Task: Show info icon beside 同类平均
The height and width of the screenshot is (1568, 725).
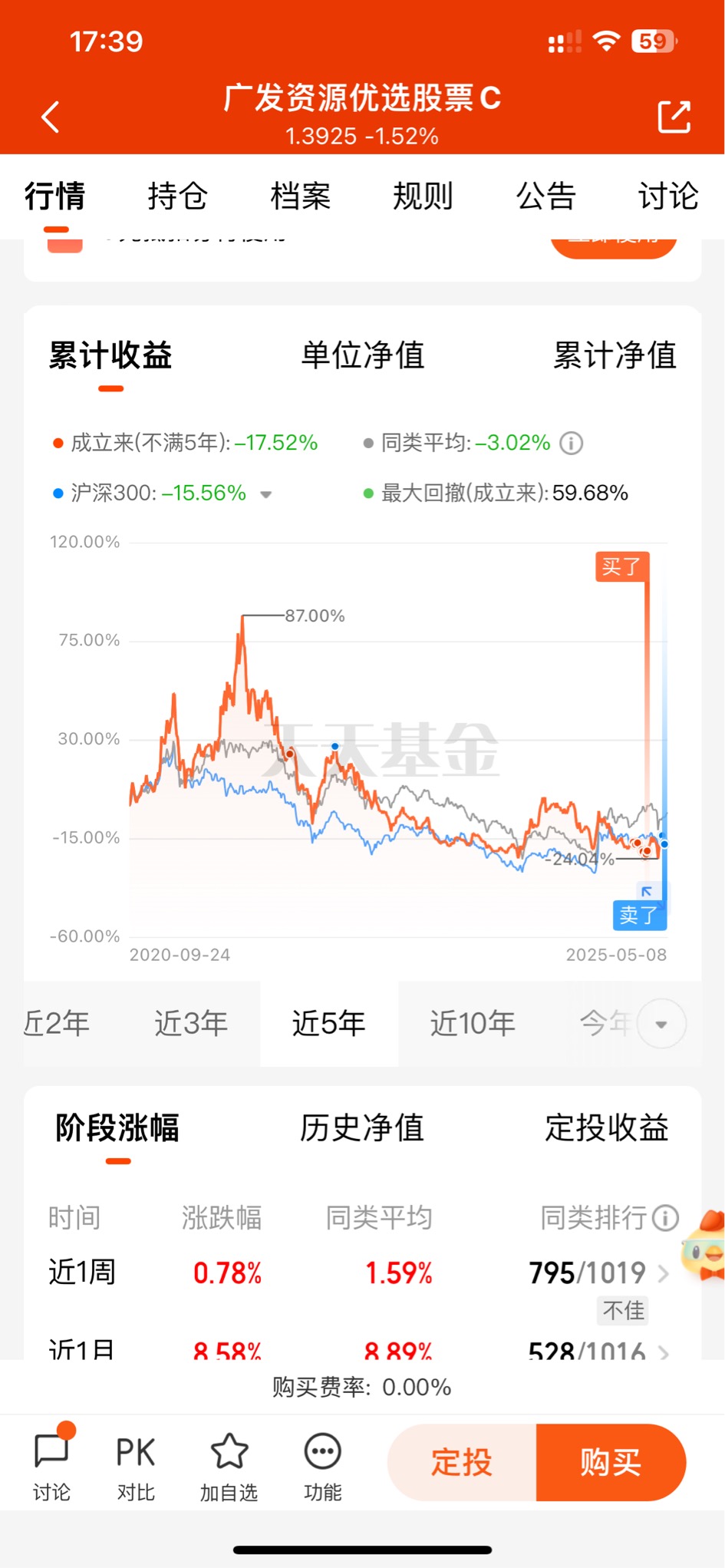Action: tap(572, 443)
